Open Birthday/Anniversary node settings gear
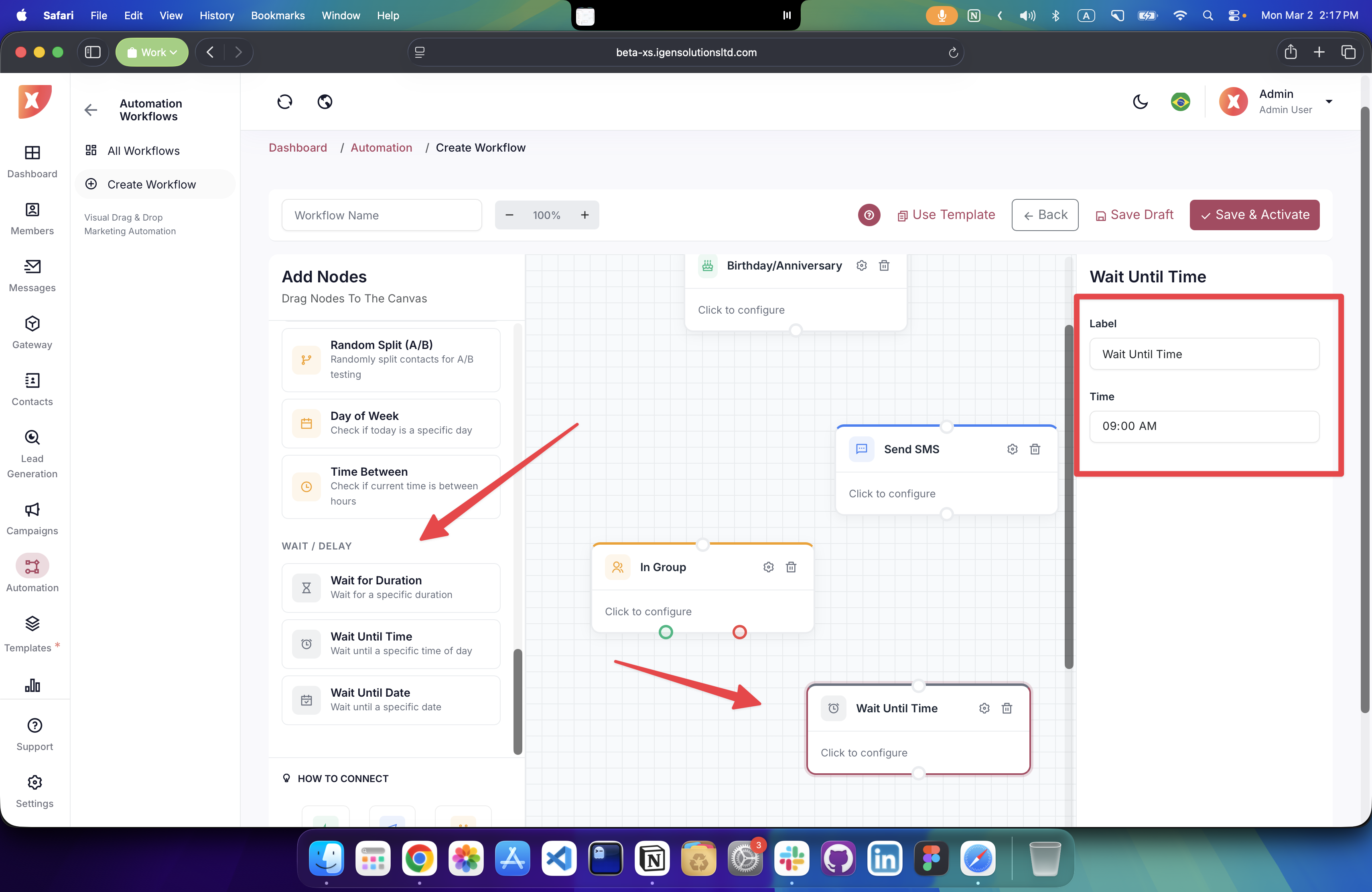Screen dimensions: 1372x892 861,266
